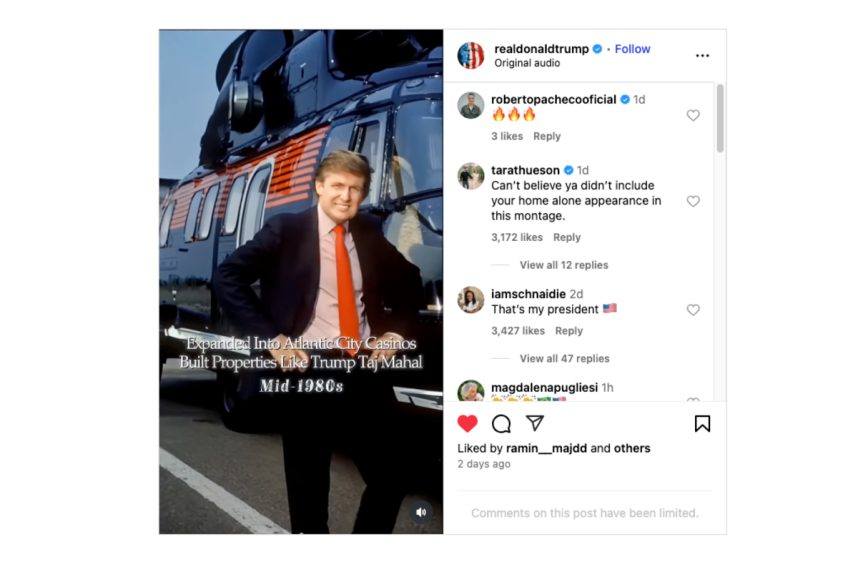
Task: Share the post with paper plane icon
Action: (535, 423)
